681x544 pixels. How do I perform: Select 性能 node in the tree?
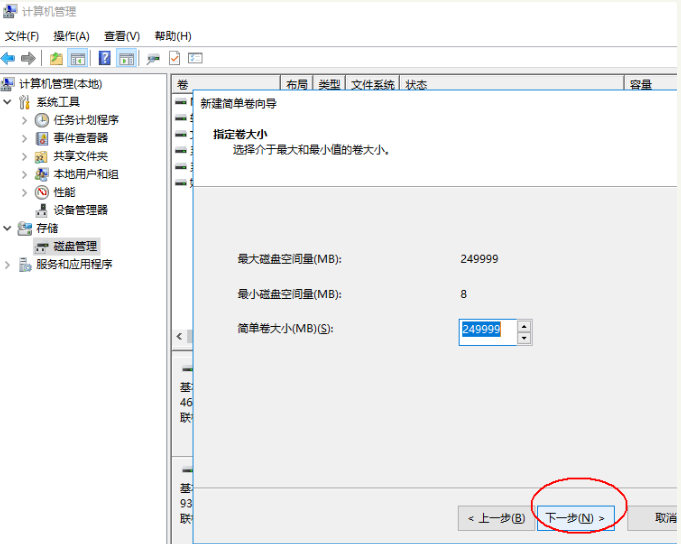coord(64,192)
